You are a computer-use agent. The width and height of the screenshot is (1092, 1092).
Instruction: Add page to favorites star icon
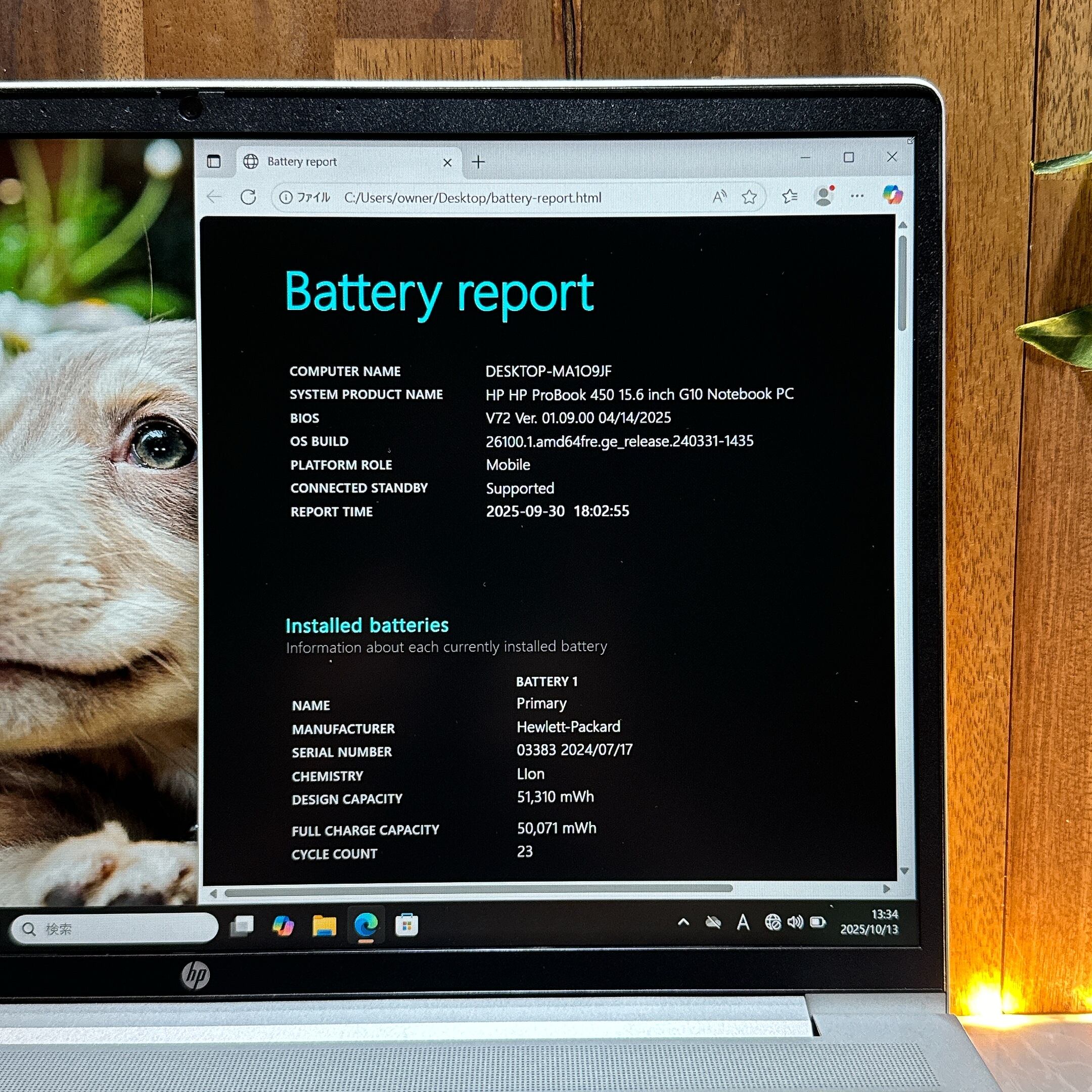point(749,197)
